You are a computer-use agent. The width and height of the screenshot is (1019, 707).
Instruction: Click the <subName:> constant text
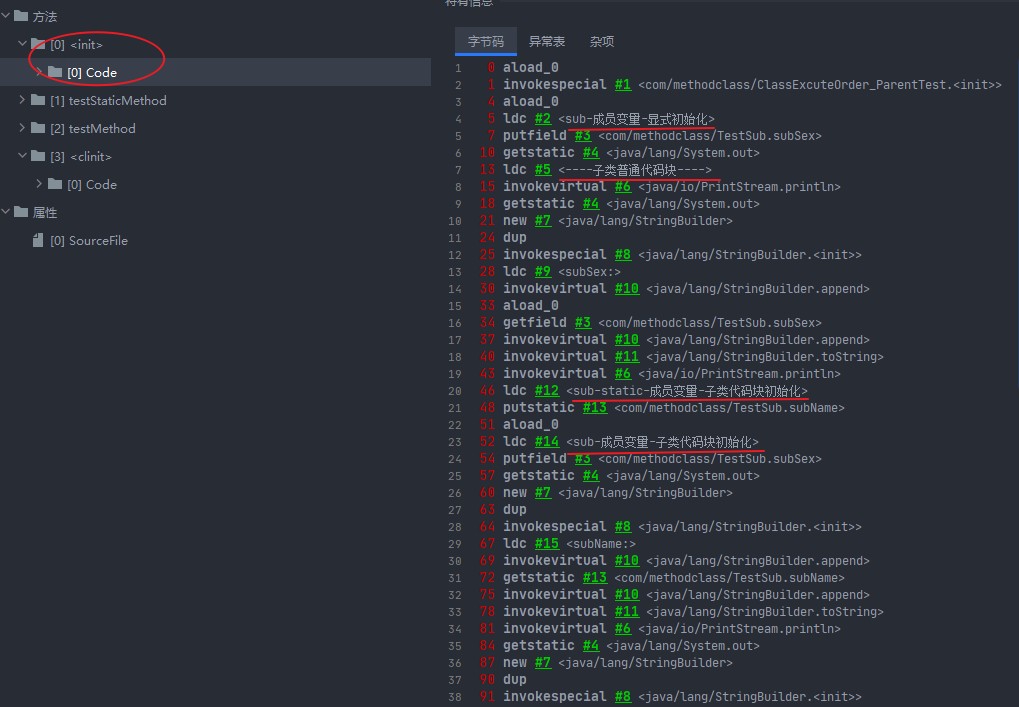(601, 544)
